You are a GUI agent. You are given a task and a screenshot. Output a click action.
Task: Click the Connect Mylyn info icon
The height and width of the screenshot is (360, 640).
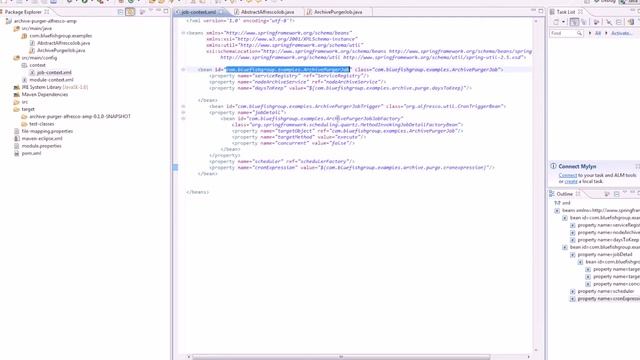click(553, 166)
